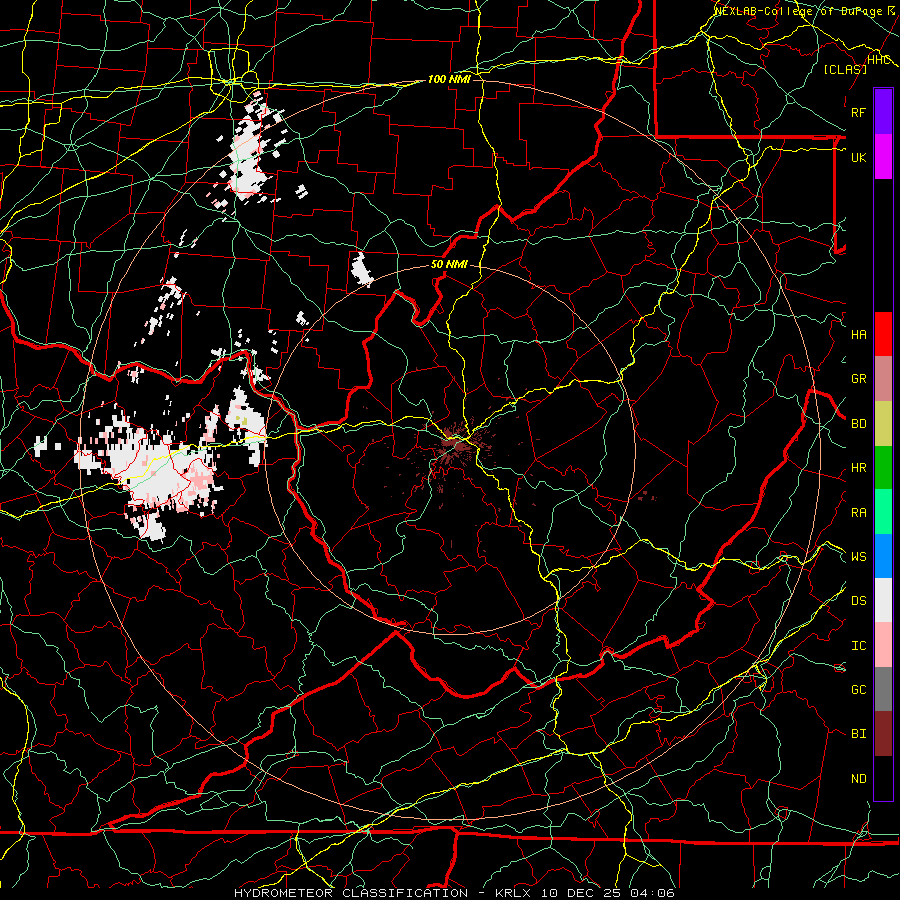Select the 'GC' legend label

click(858, 690)
